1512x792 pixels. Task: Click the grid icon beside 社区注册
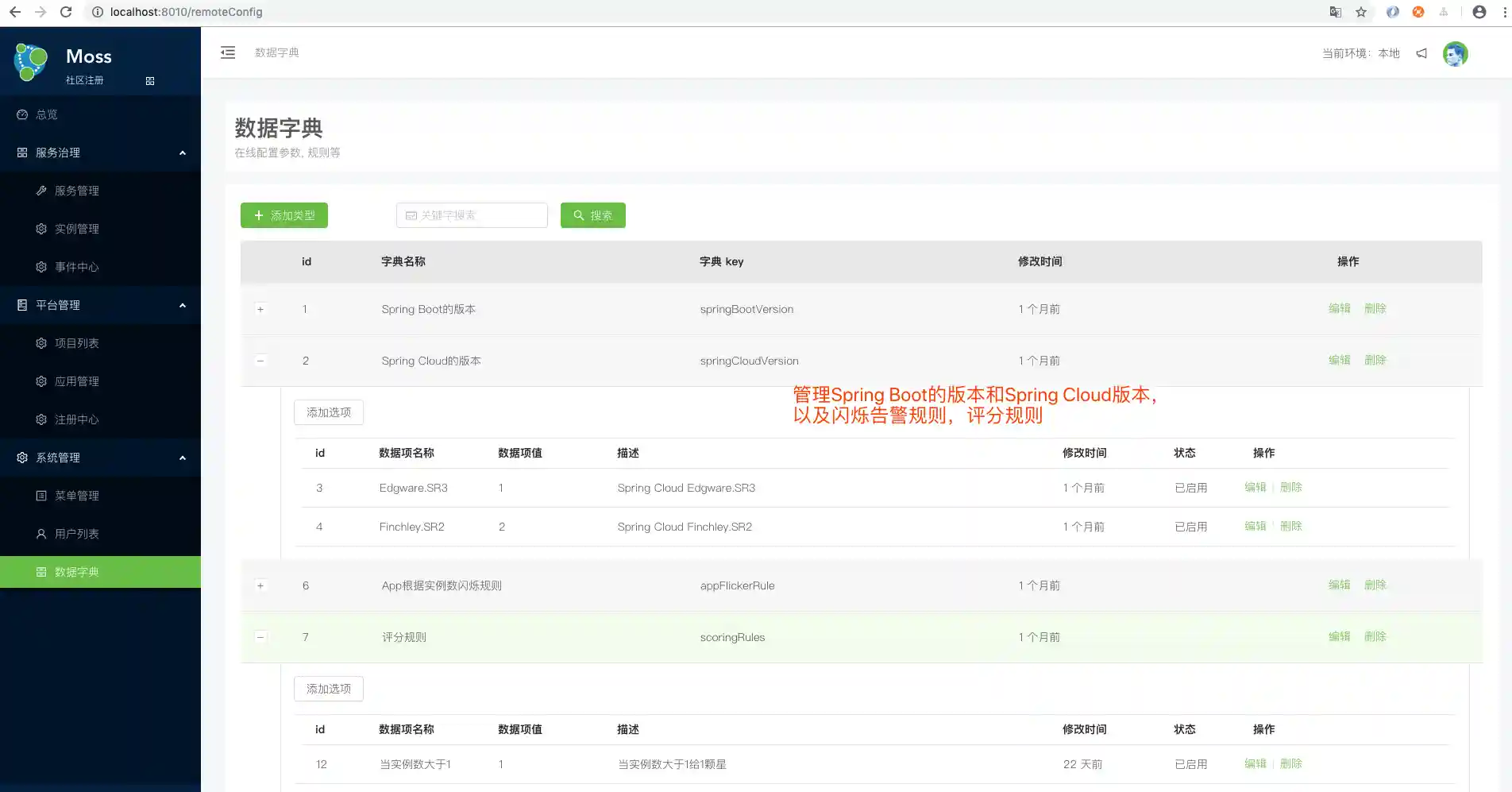[x=149, y=80]
